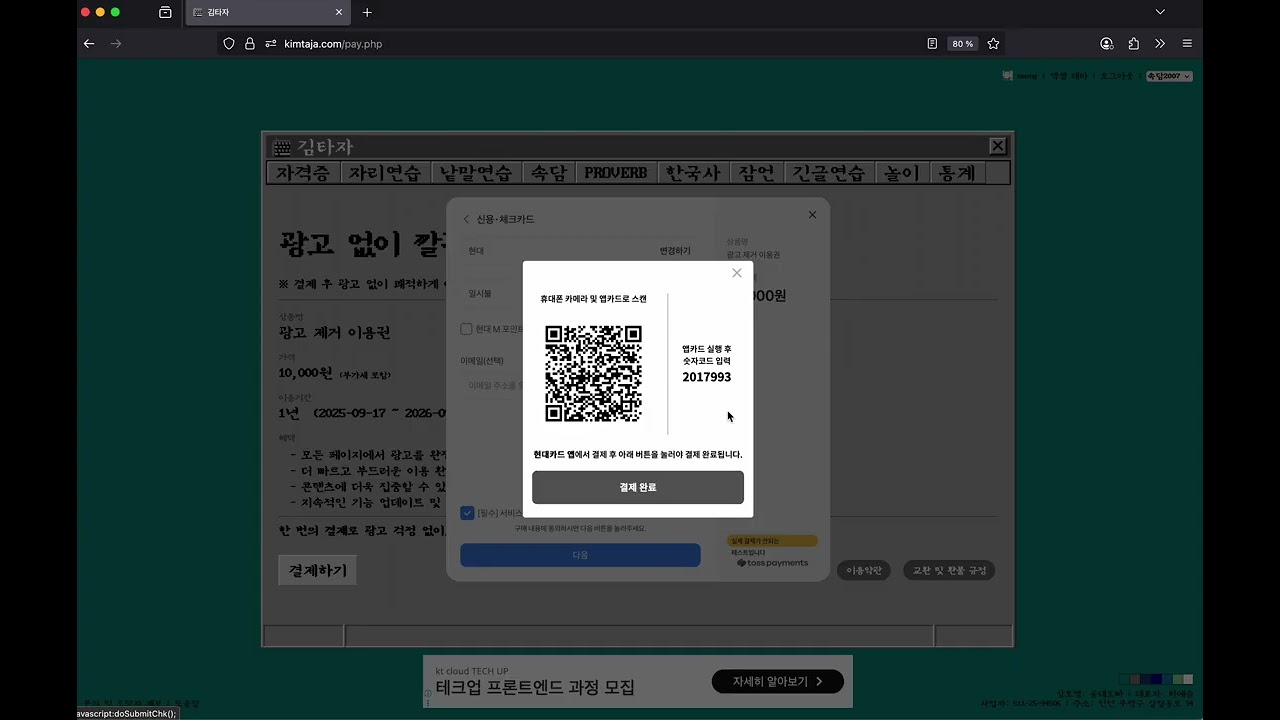Click the back chevron beside 신용·체크카드

[x=466, y=218]
